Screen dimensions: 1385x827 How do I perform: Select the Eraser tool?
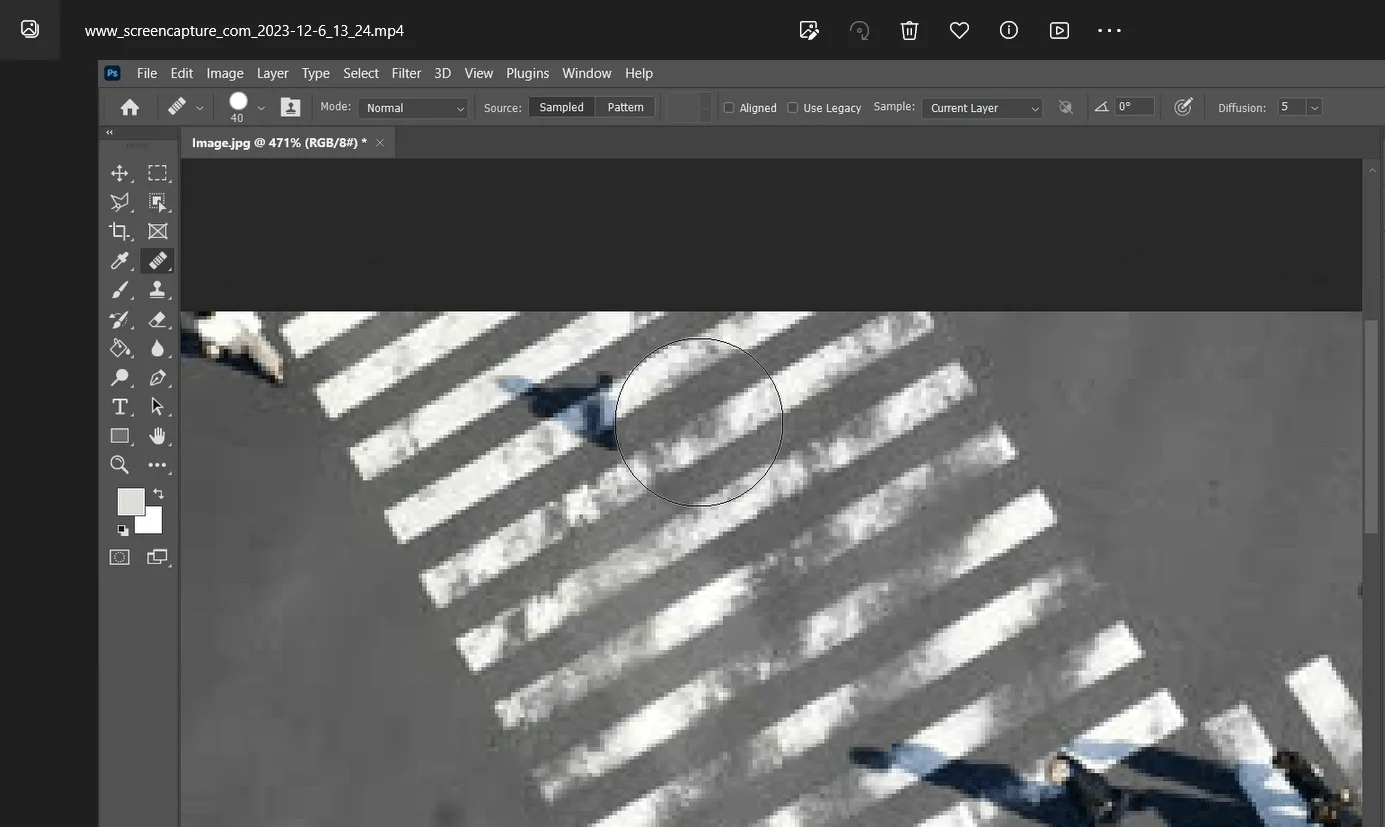click(x=158, y=319)
